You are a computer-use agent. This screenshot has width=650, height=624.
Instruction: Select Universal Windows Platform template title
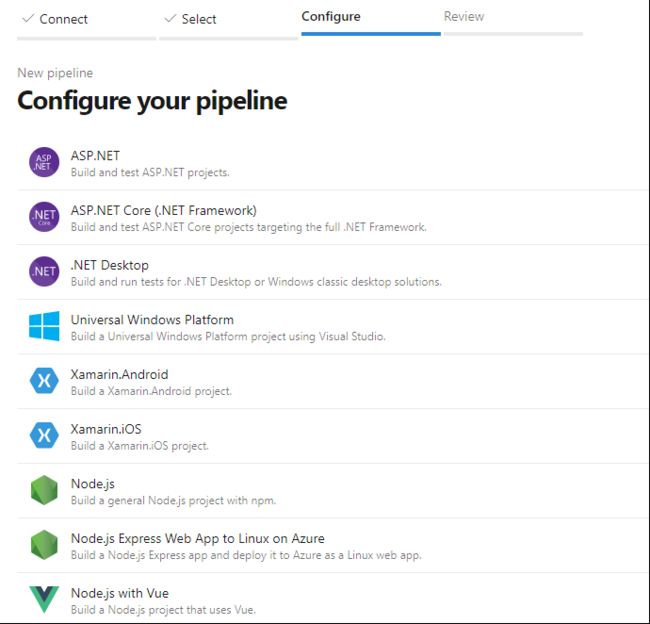(152, 320)
